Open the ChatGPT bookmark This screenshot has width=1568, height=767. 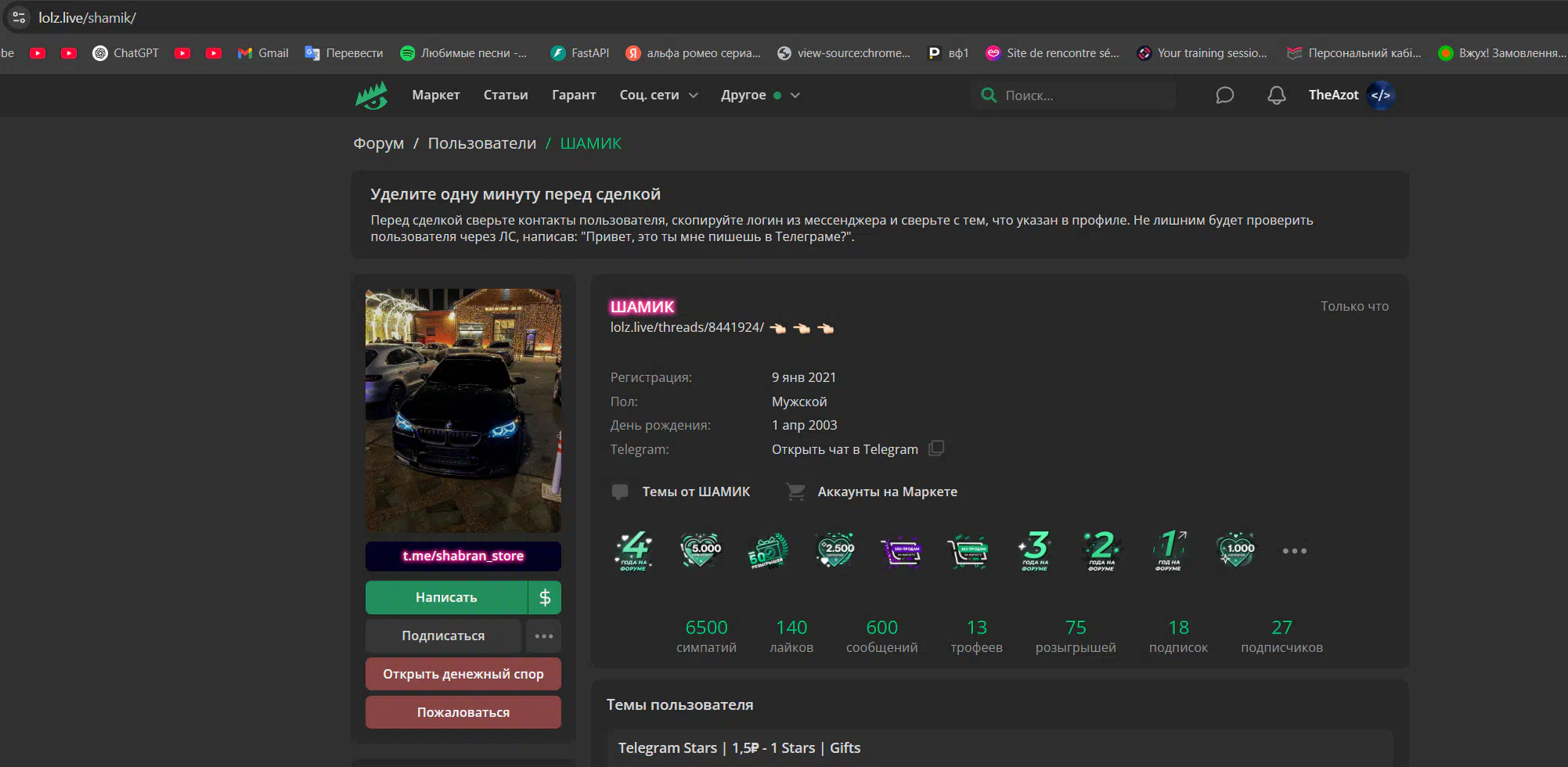[125, 53]
